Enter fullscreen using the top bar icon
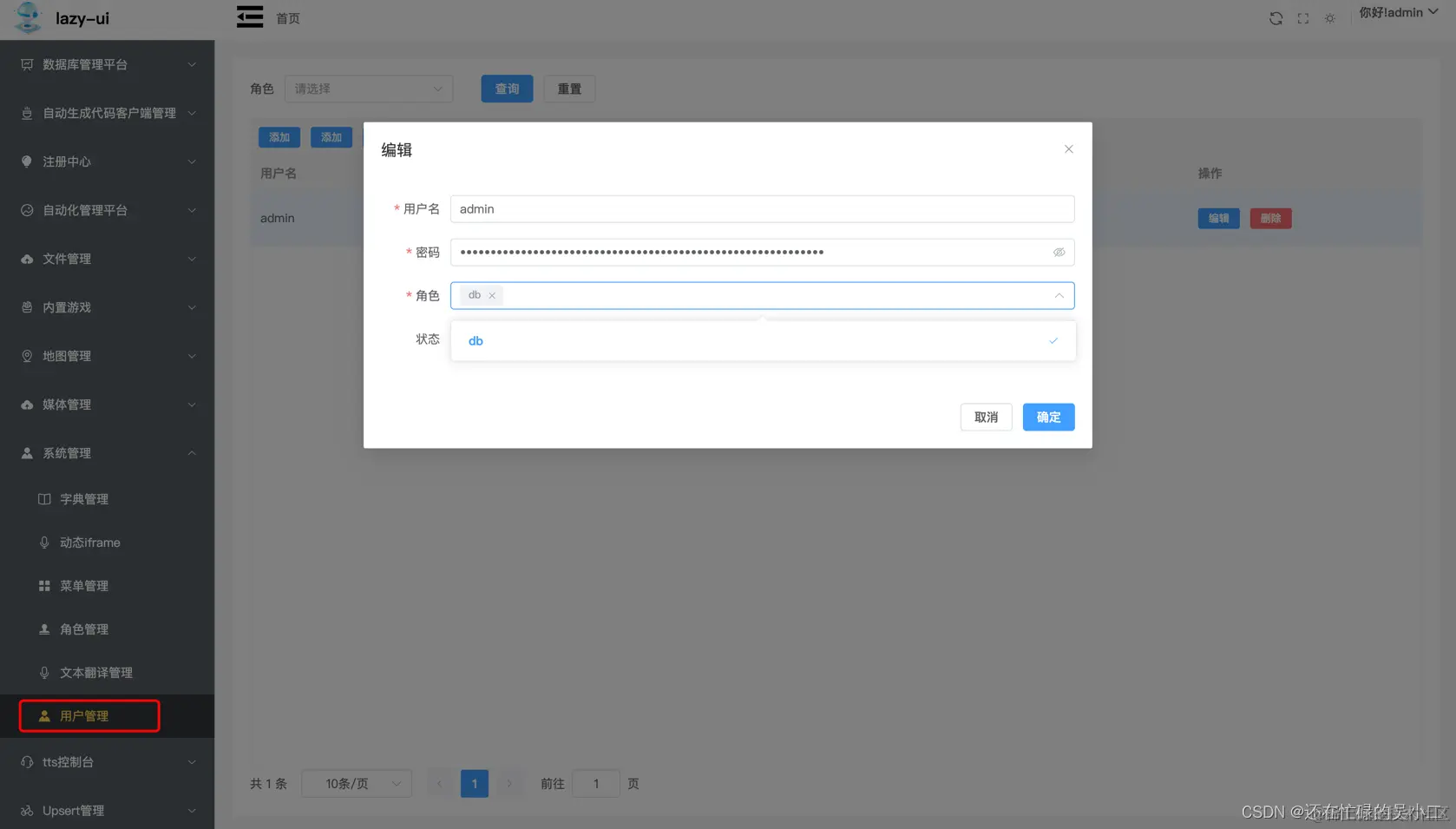This screenshot has width=1456, height=829. tap(1303, 18)
